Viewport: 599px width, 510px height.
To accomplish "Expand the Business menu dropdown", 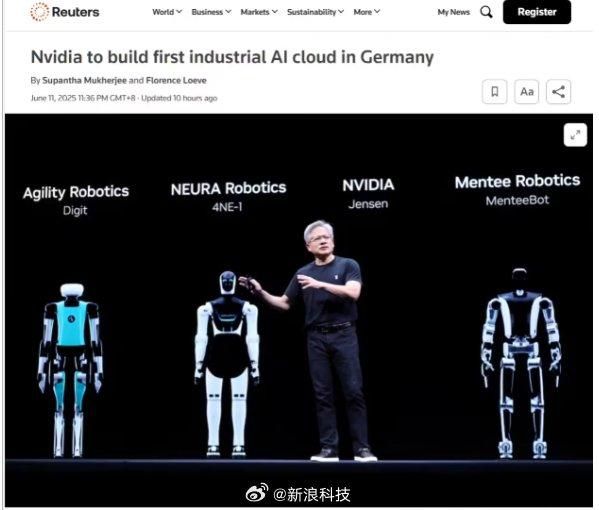I will [x=211, y=12].
